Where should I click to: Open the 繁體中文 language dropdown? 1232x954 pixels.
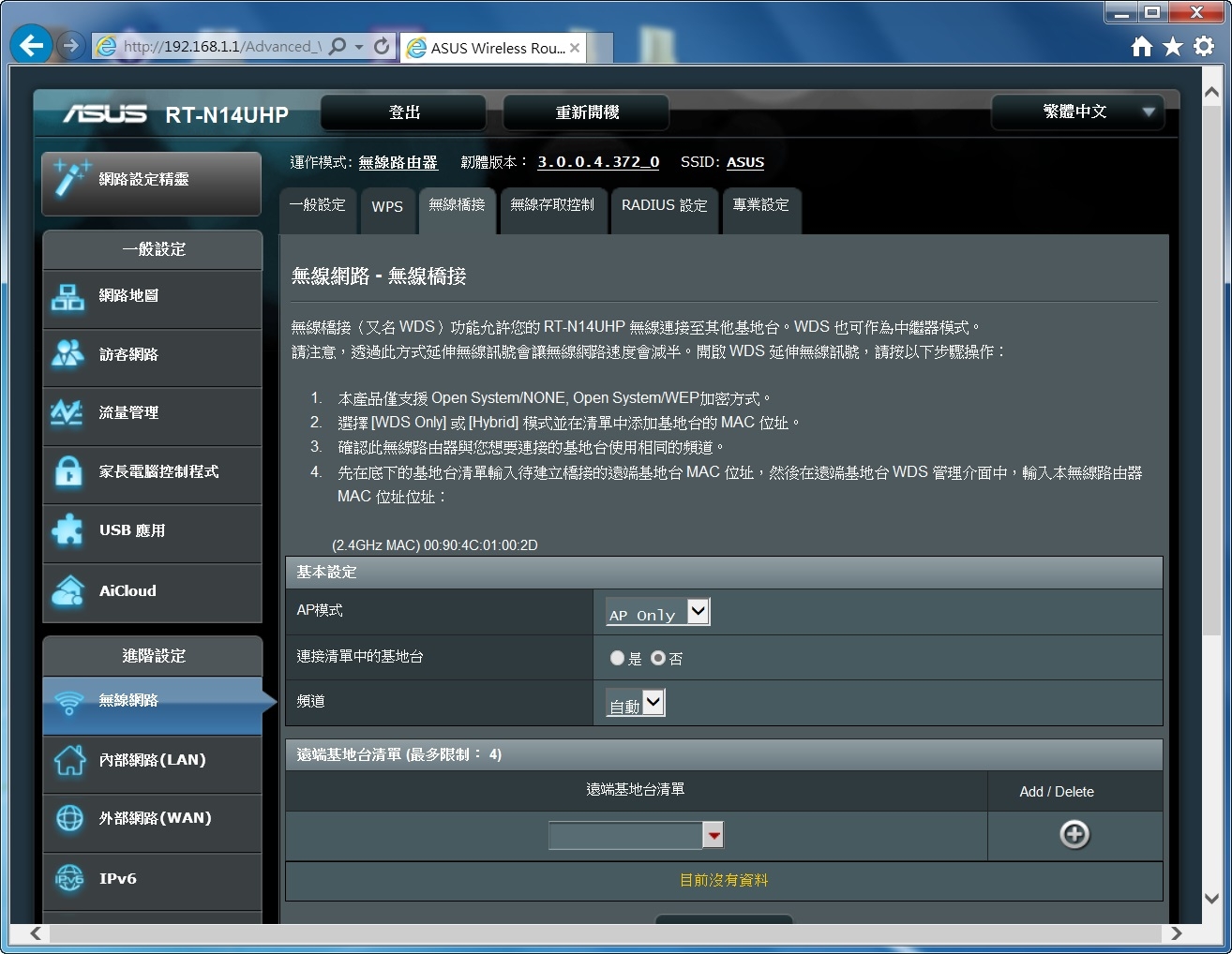click(x=1078, y=112)
